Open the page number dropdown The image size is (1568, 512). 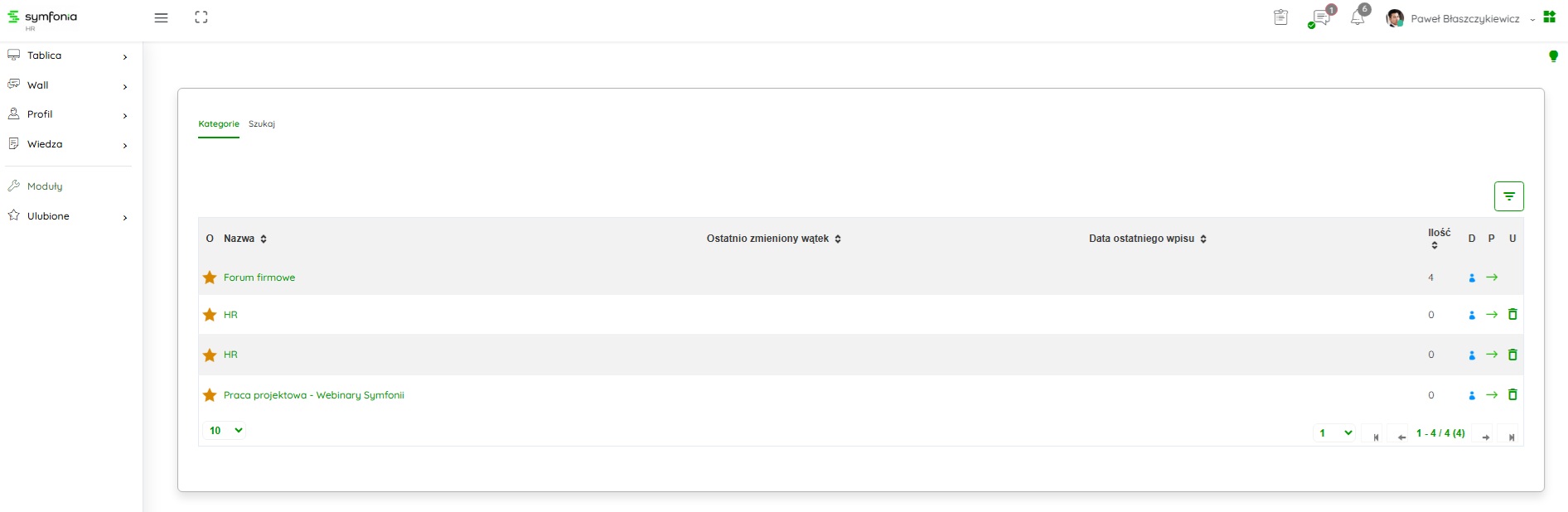pyautogui.click(x=1334, y=433)
